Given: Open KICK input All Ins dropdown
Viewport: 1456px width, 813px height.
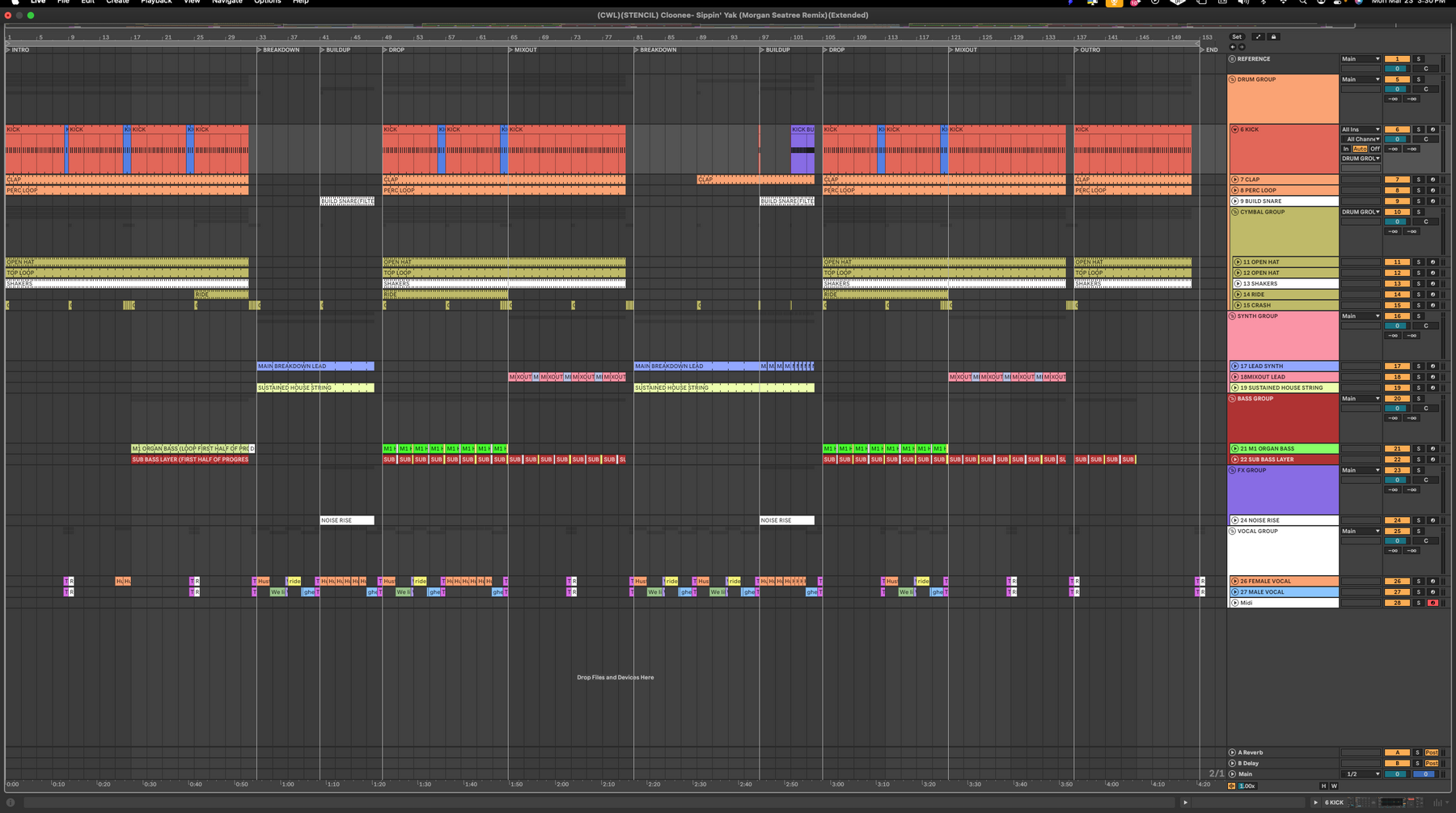Looking at the screenshot, I should point(1361,129).
